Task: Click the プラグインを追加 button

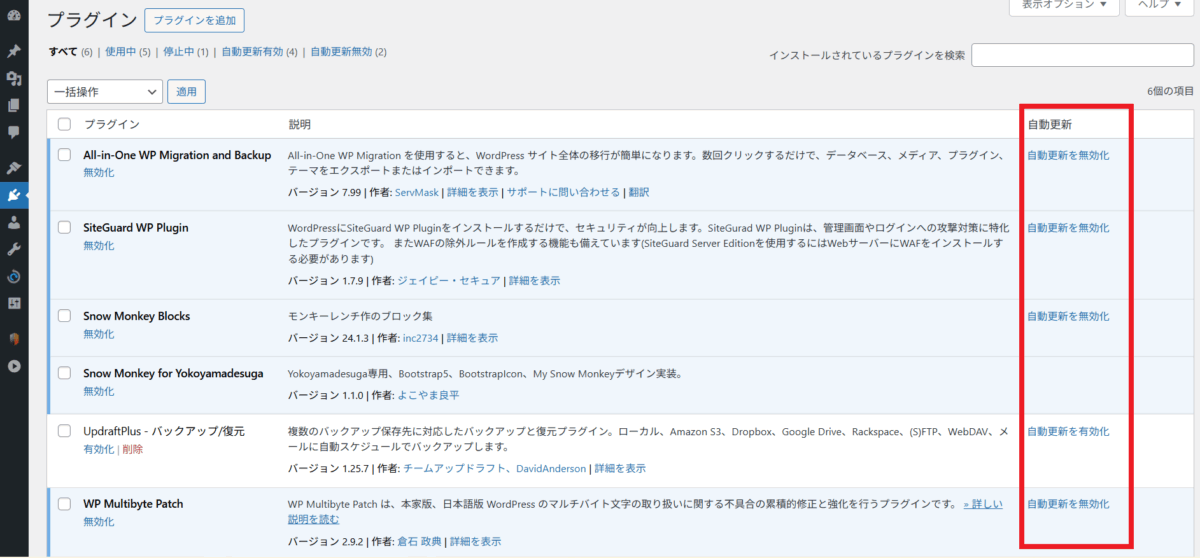Action: click(x=194, y=20)
